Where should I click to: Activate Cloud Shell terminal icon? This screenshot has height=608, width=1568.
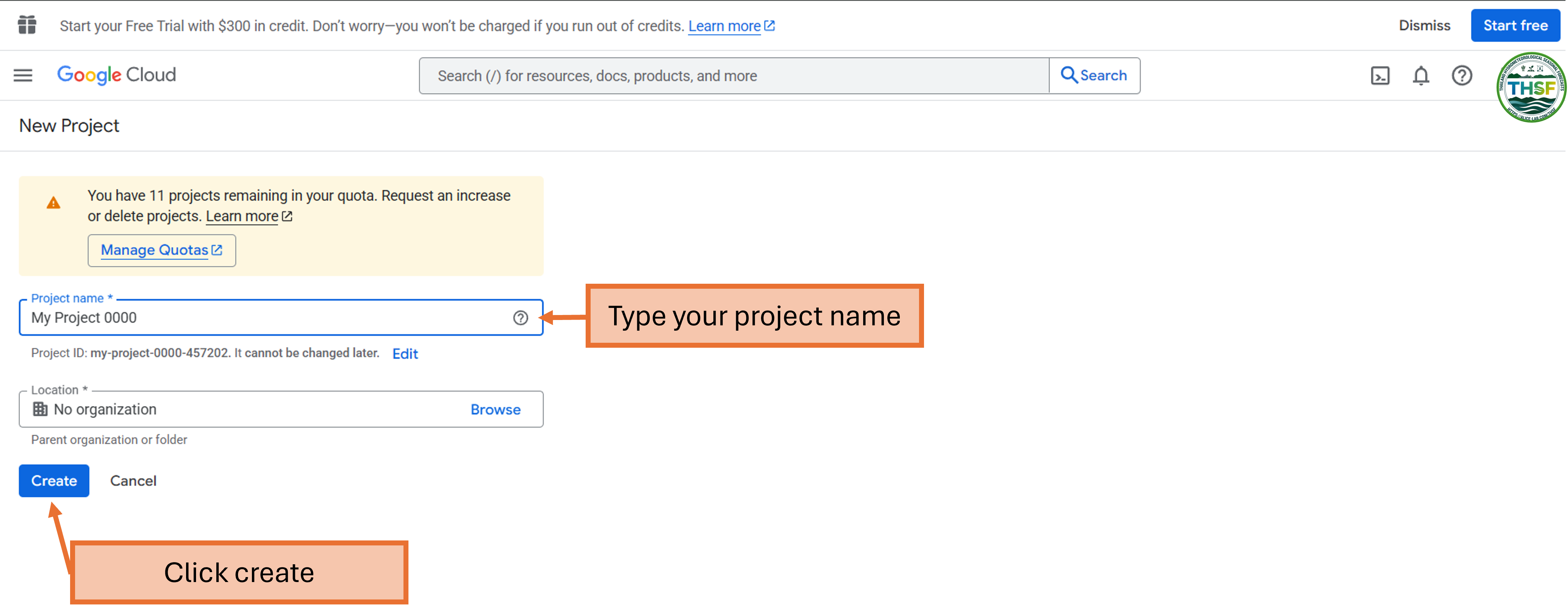coord(1380,76)
